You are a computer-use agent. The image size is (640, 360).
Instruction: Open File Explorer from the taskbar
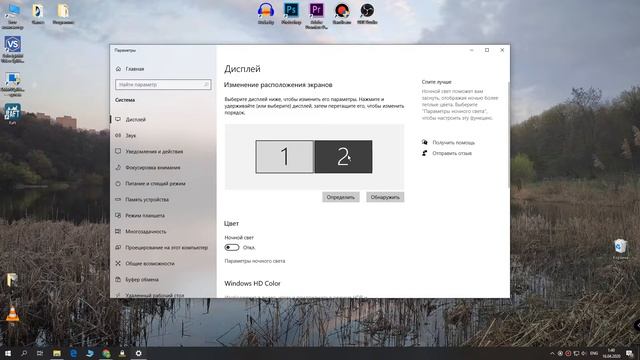[x=57, y=353]
